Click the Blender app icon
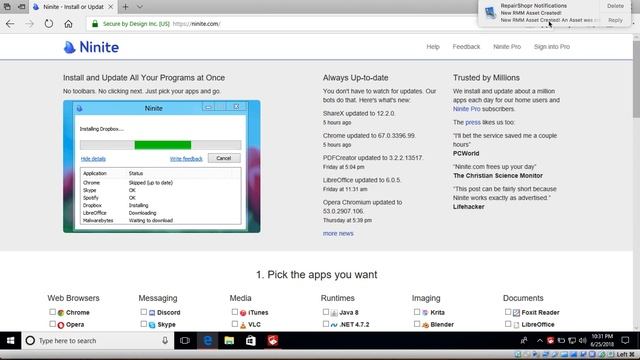640x360 pixels. click(x=425, y=325)
